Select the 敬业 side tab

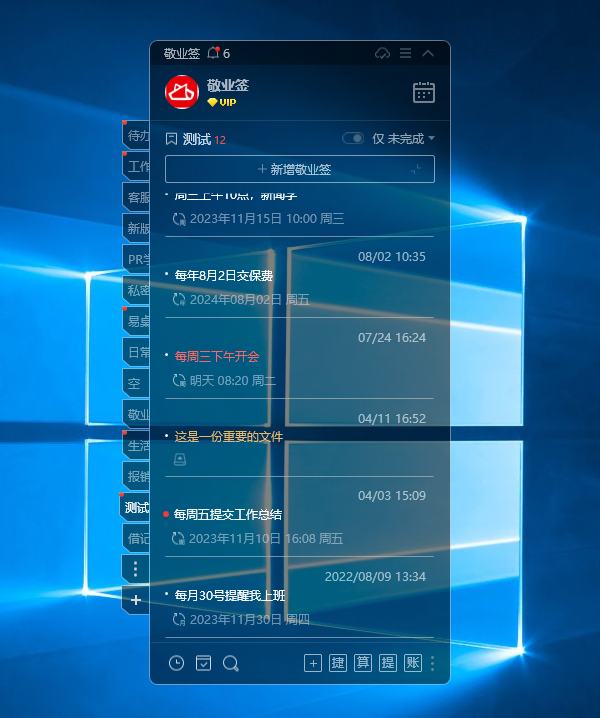pyautogui.click(x=136, y=414)
